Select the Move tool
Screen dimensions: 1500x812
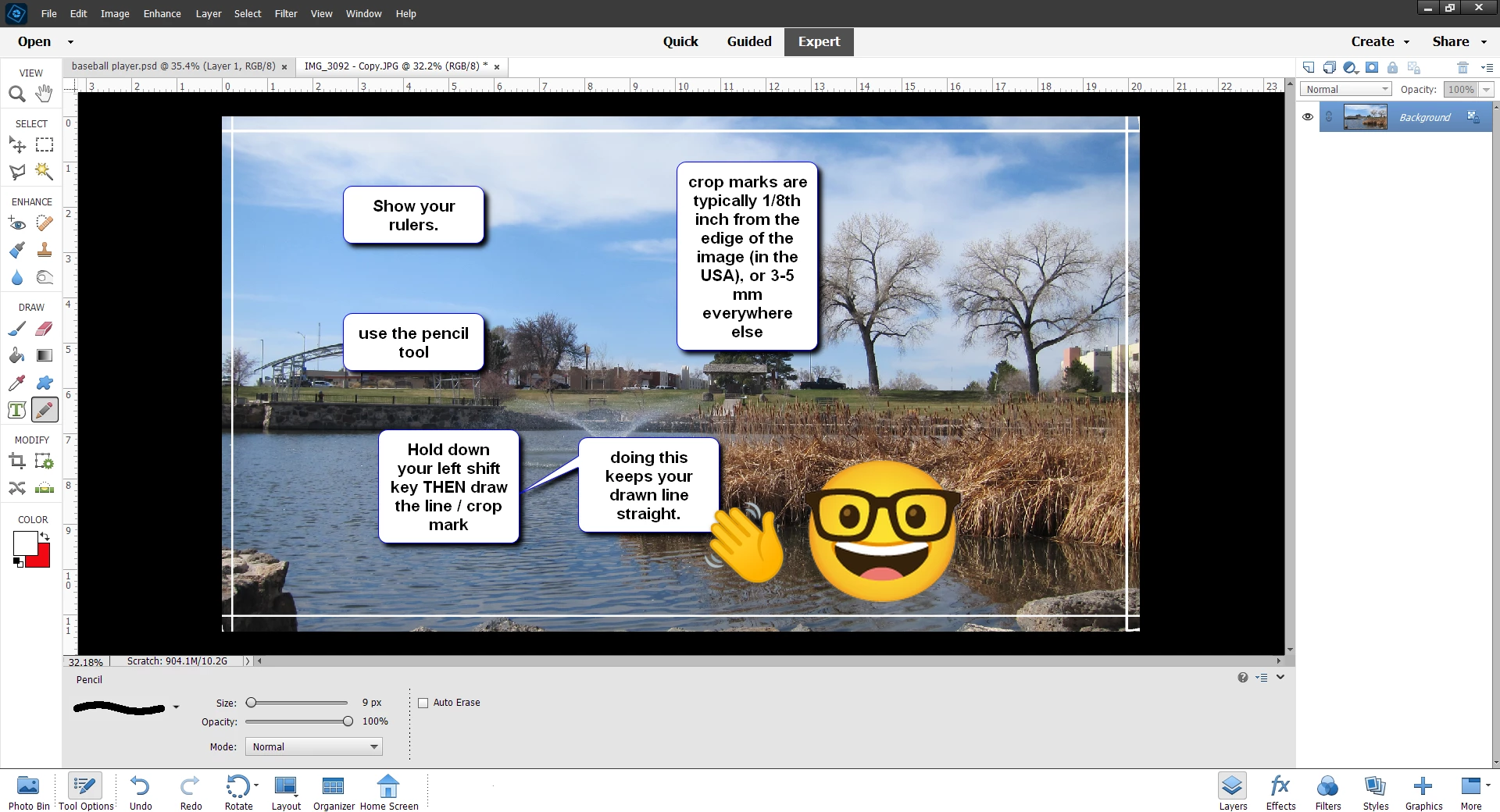click(17, 145)
